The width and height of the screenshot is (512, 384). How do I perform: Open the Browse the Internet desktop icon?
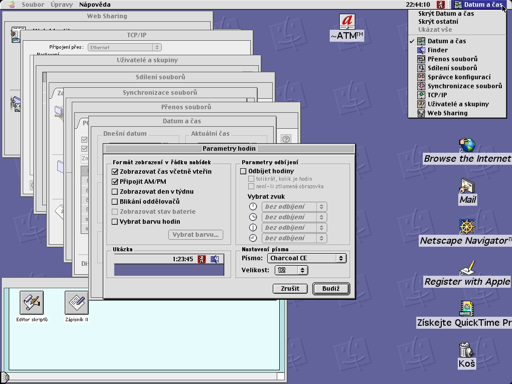[467, 145]
